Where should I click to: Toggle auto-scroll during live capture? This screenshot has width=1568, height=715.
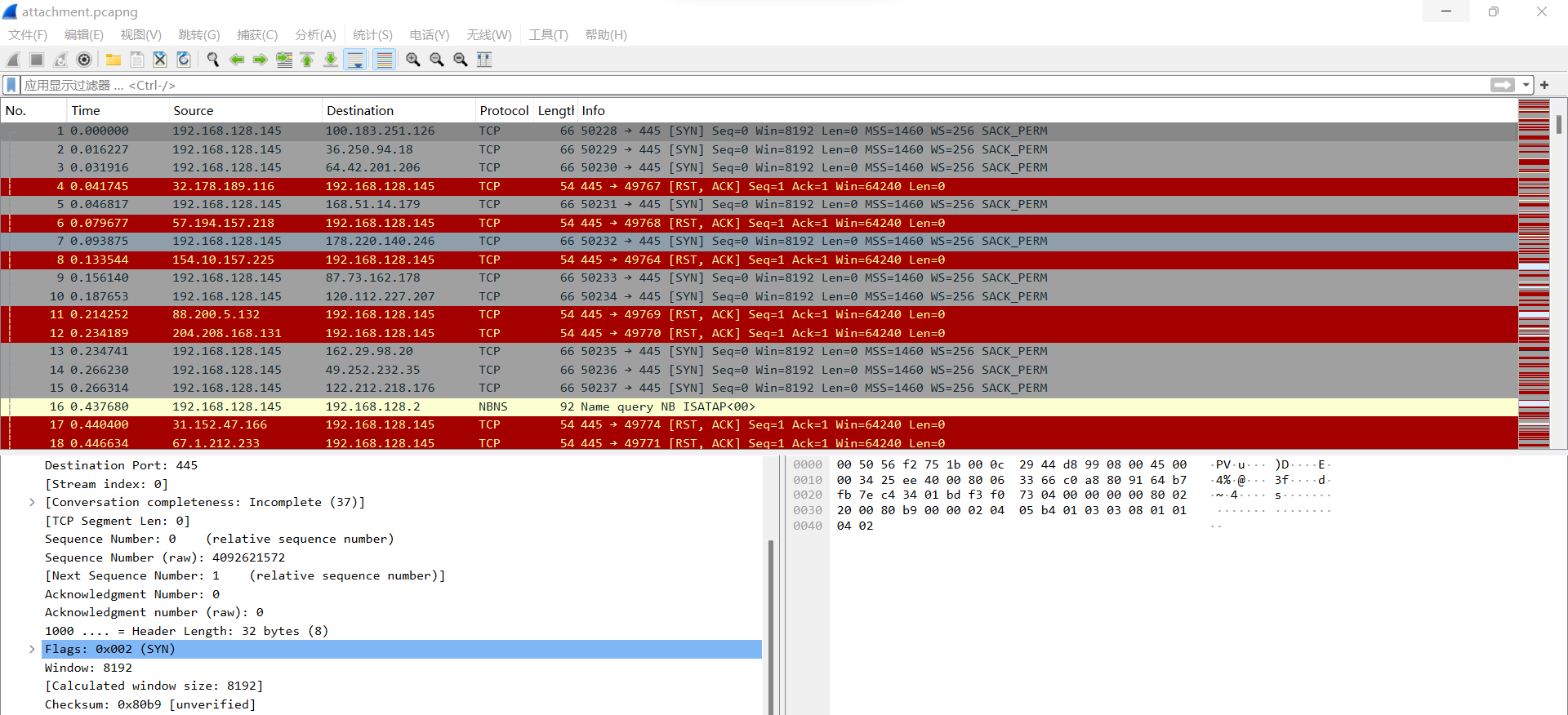pyautogui.click(x=355, y=60)
